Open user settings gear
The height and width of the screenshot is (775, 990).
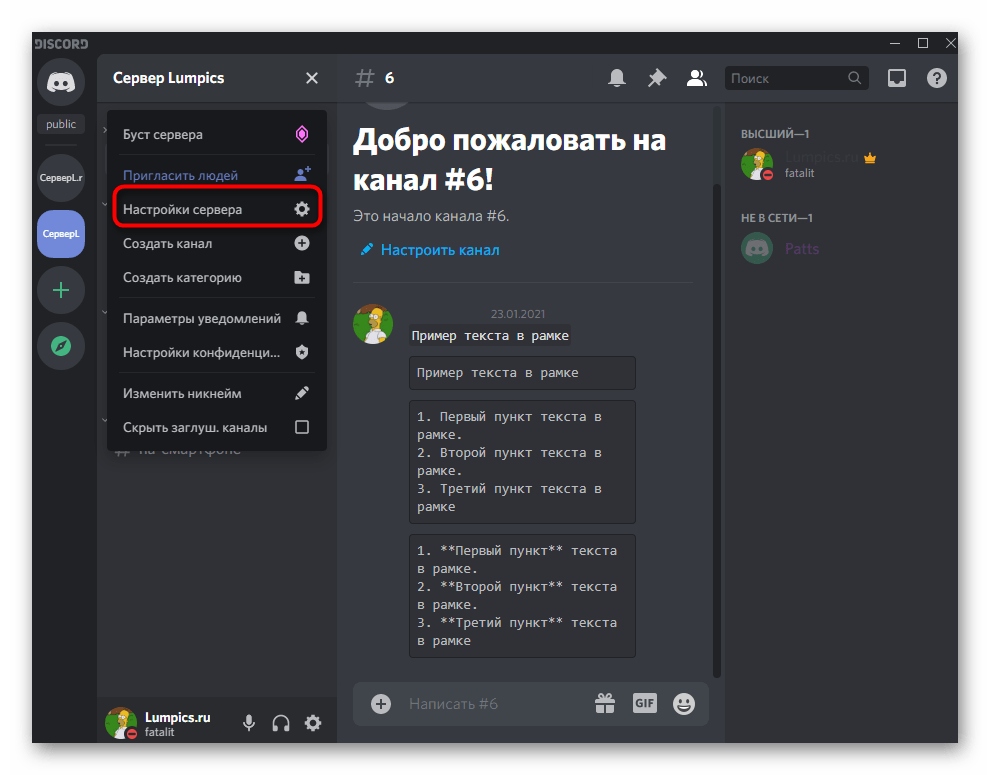(313, 723)
